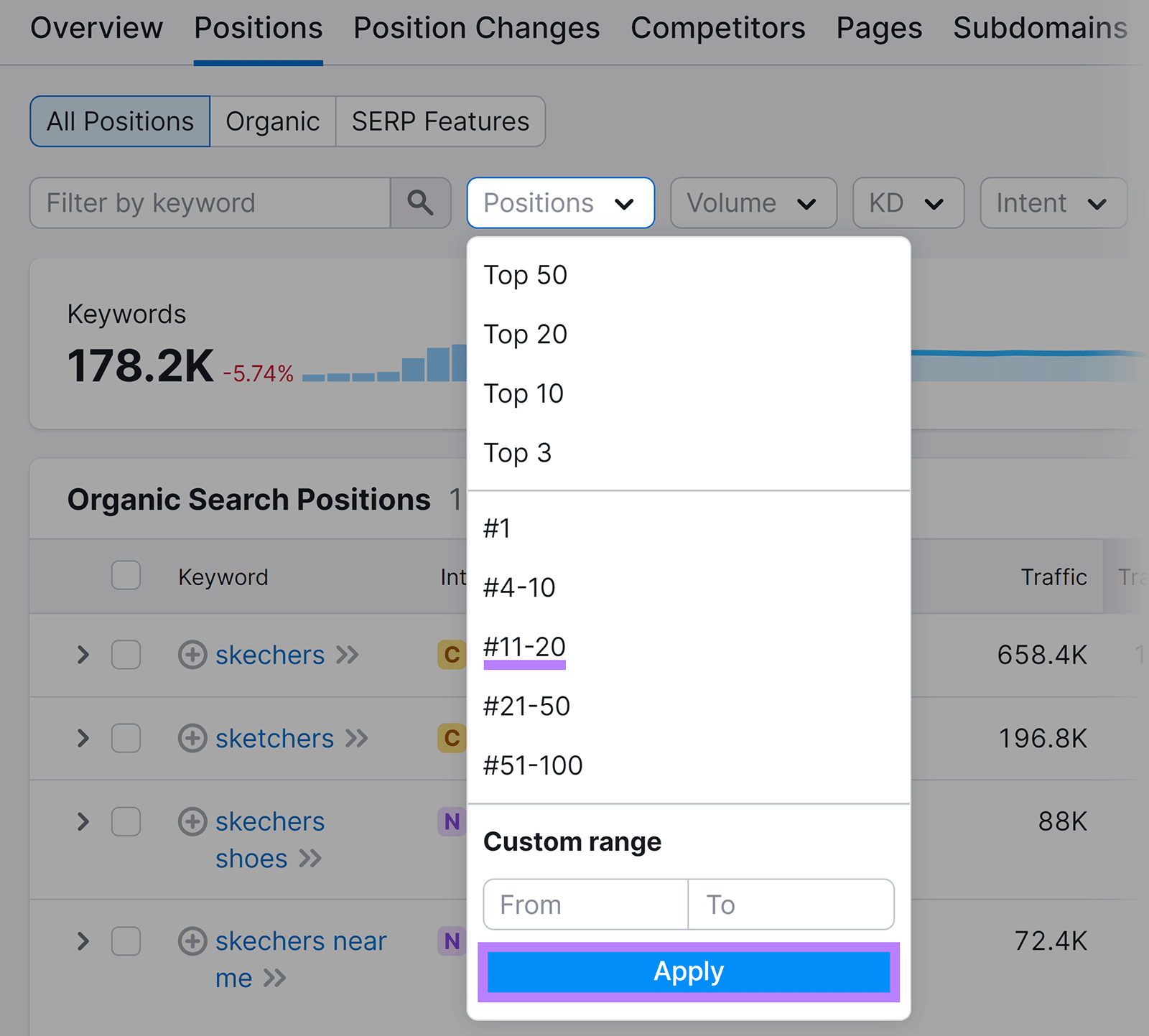Select the "#11-20" position range option
This screenshot has width=1149, height=1036.
pos(525,647)
